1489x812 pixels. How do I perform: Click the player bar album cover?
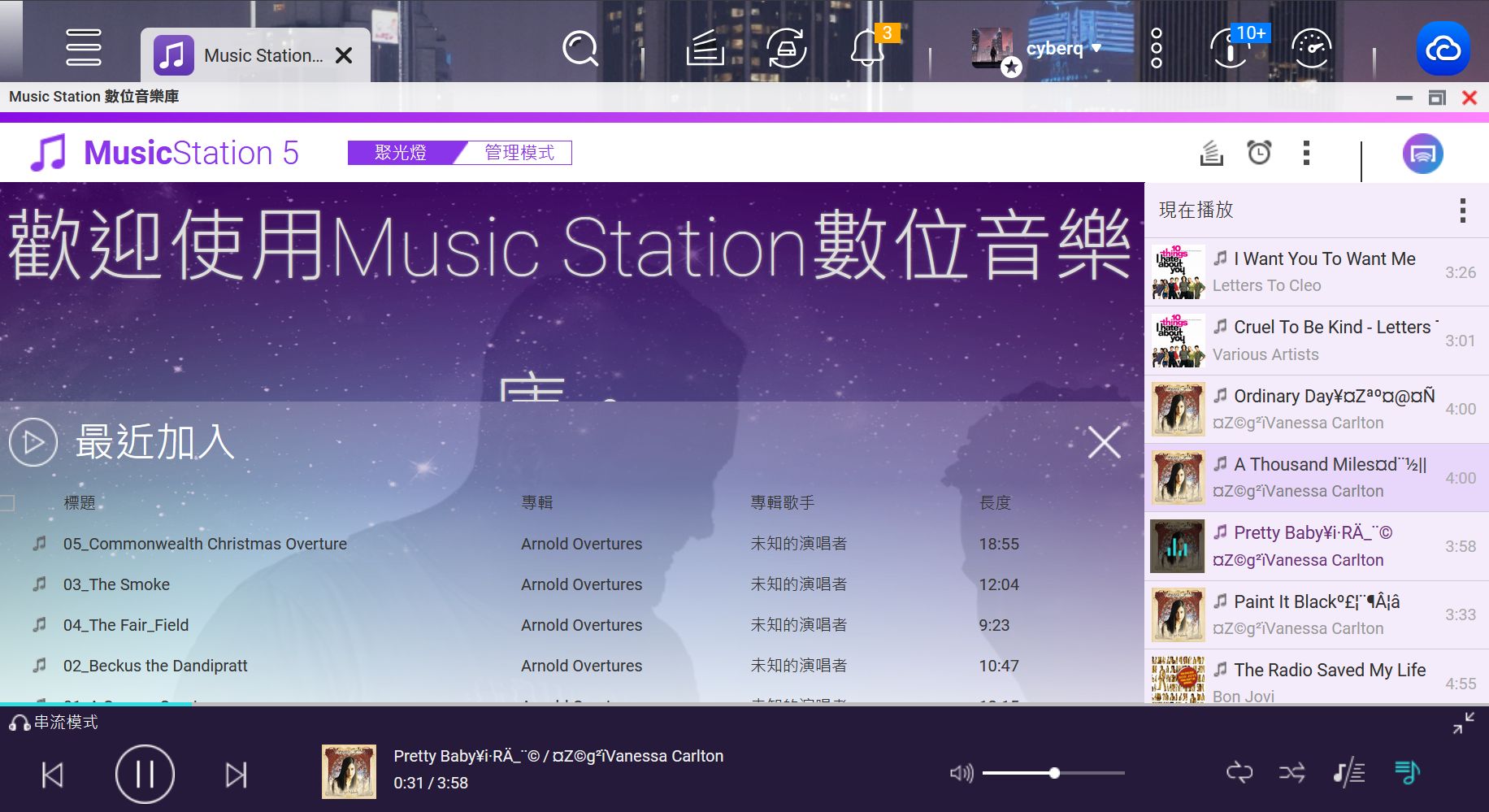(x=349, y=771)
